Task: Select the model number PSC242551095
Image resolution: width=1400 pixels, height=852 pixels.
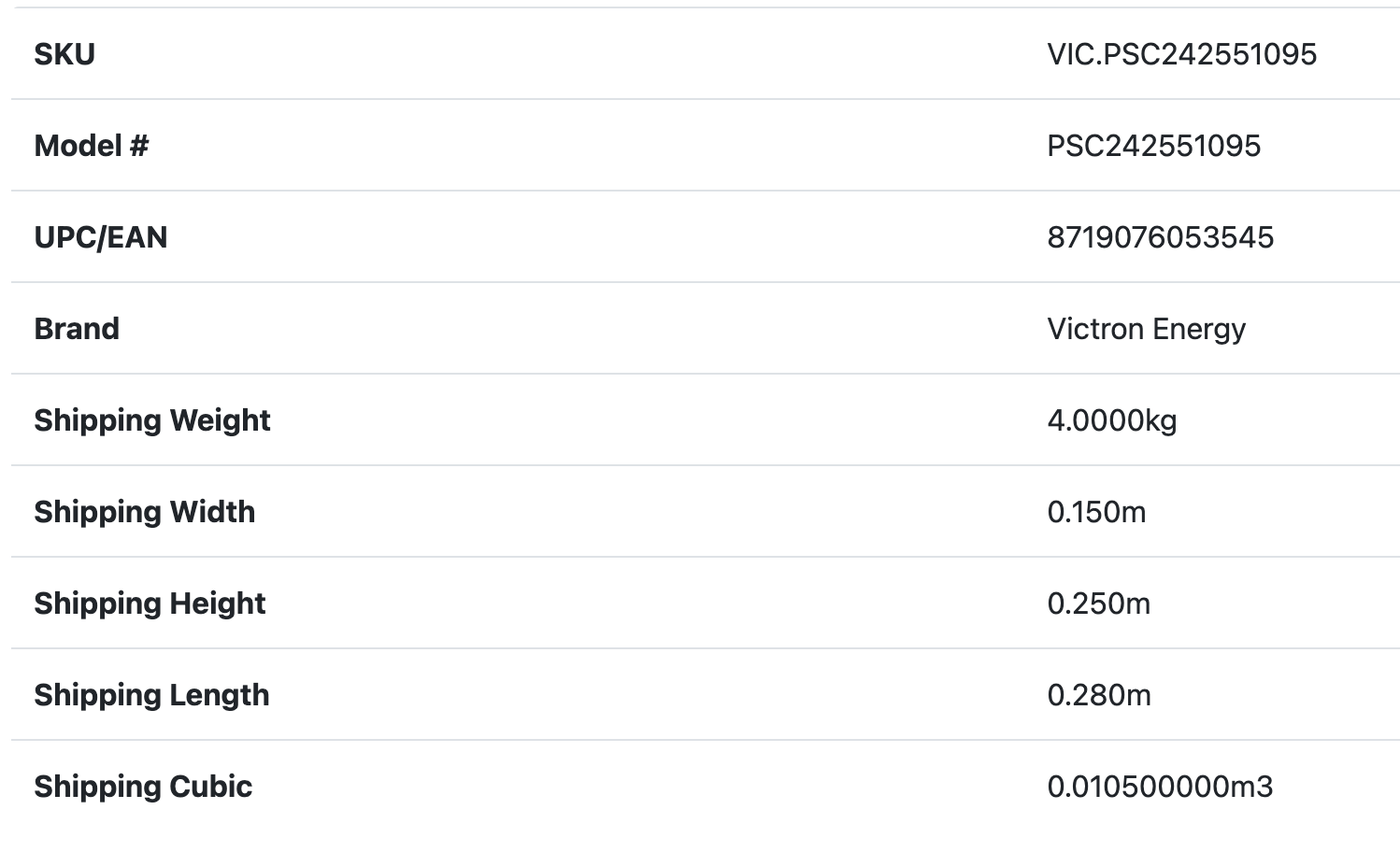Action: (1153, 146)
